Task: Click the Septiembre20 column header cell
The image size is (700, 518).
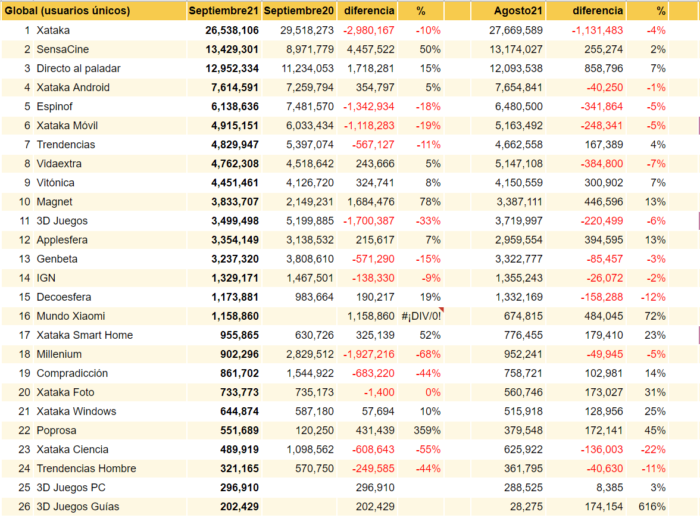Action: 299,11
